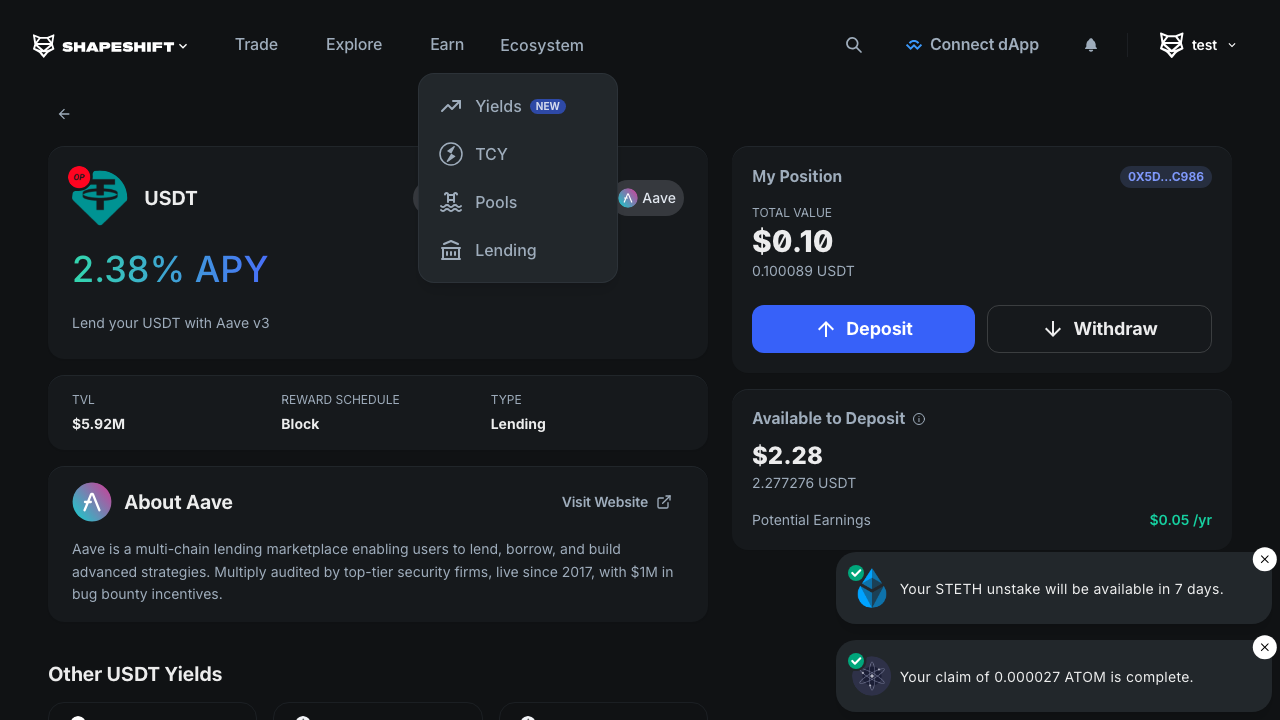Image resolution: width=1280 pixels, height=720 pixels.
Task: Select the Pools icon in the Earn menu
Action: tap(450, 201)
